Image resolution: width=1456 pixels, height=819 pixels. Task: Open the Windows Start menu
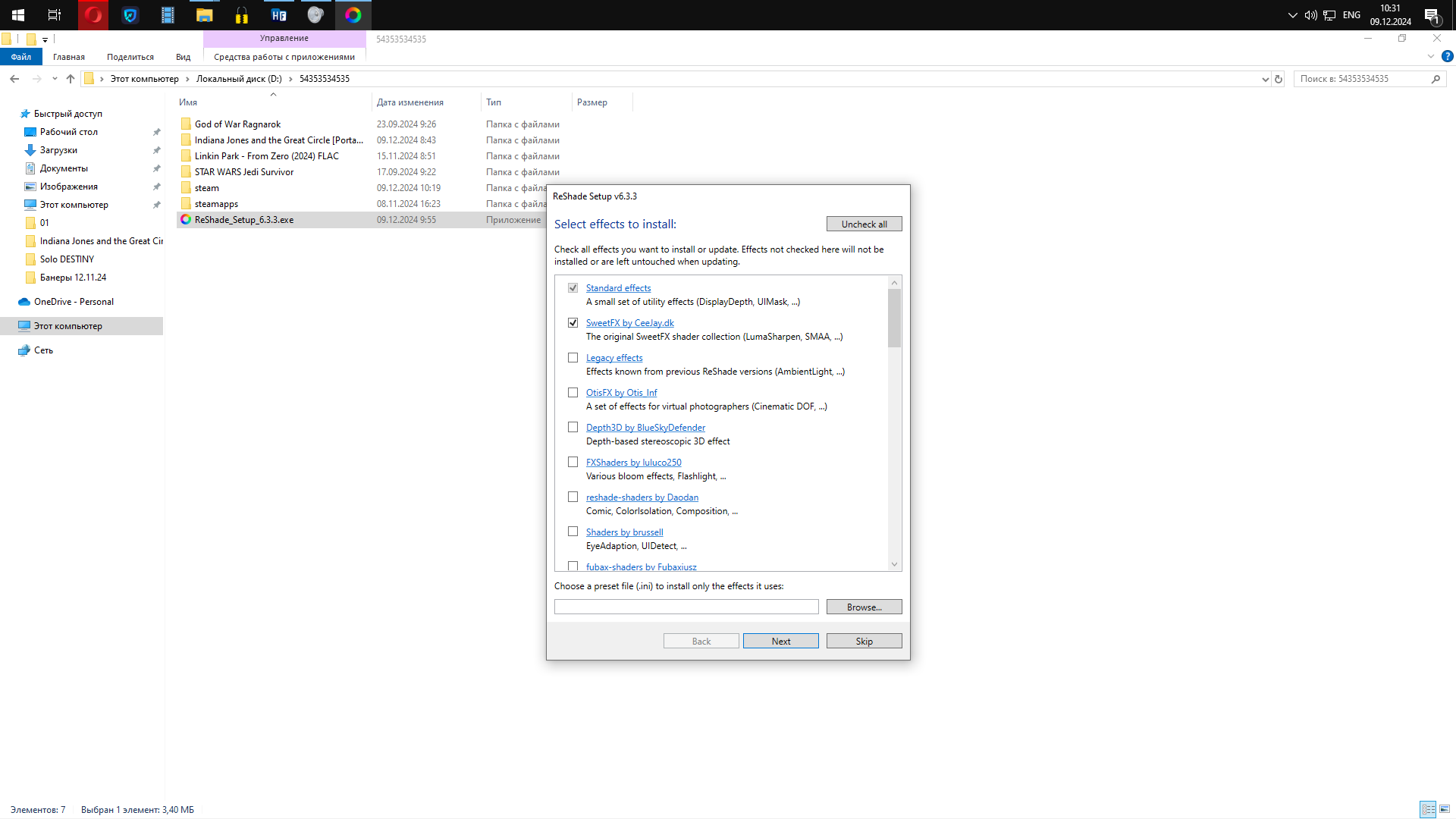tap(18, 15)
